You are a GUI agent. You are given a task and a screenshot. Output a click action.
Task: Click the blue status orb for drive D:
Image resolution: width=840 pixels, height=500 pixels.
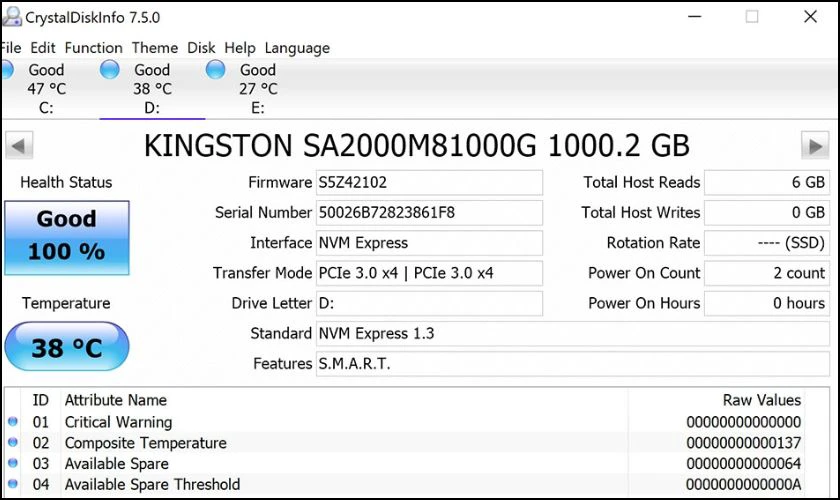coord(110,69)
